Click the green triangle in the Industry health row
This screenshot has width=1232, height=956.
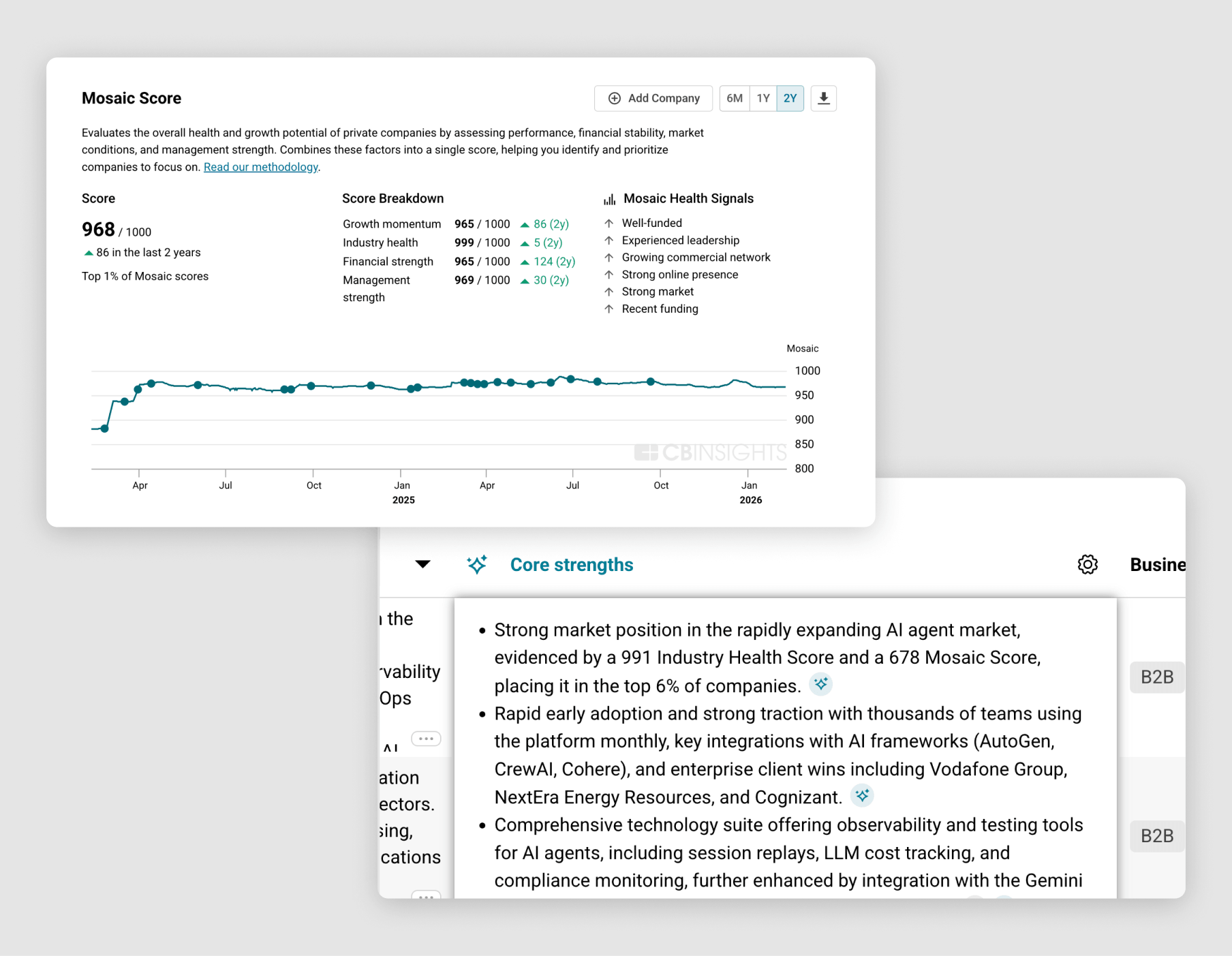pos(525,243)
